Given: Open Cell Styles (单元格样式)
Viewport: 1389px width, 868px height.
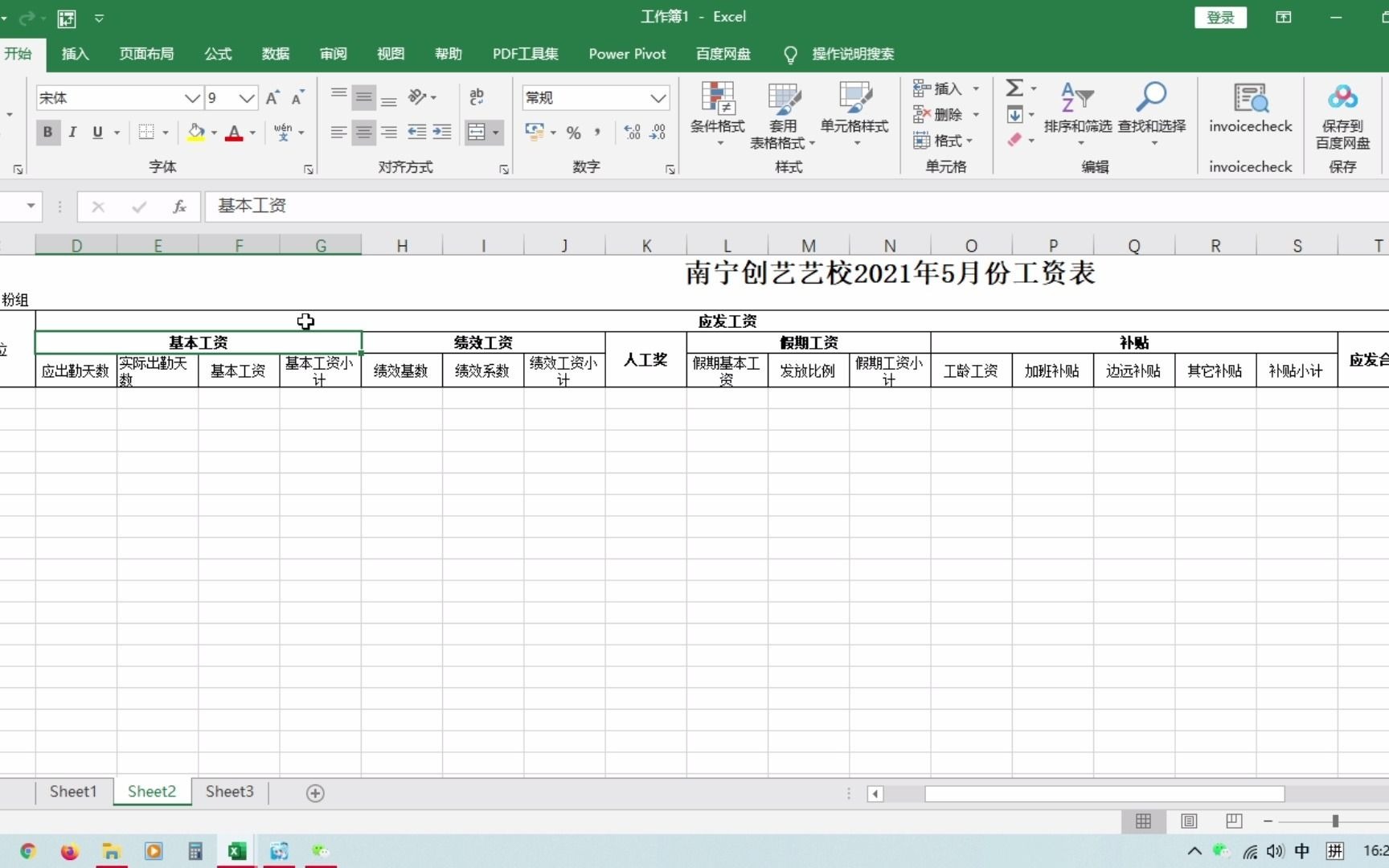Looking at the screenshot, I should click(854, 115).
